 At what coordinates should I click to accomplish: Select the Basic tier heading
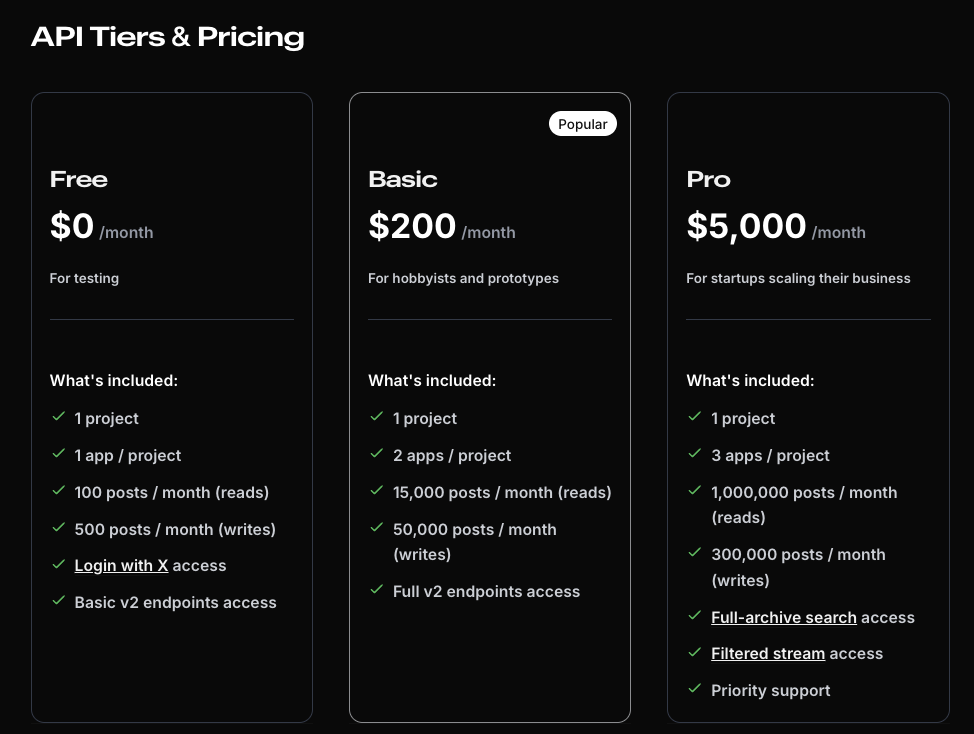tap(402, 180)
